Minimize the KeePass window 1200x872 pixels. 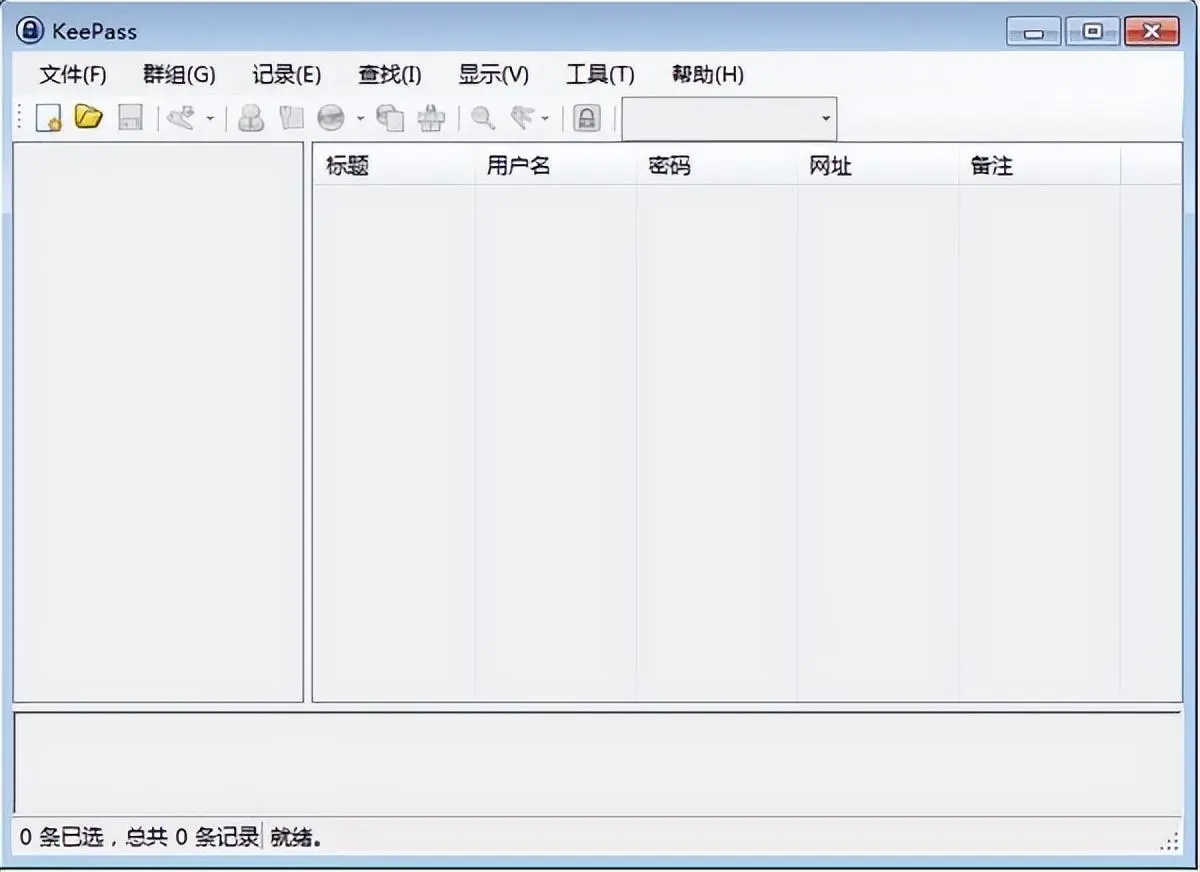pyautogui.click(x=1034, y=33)
